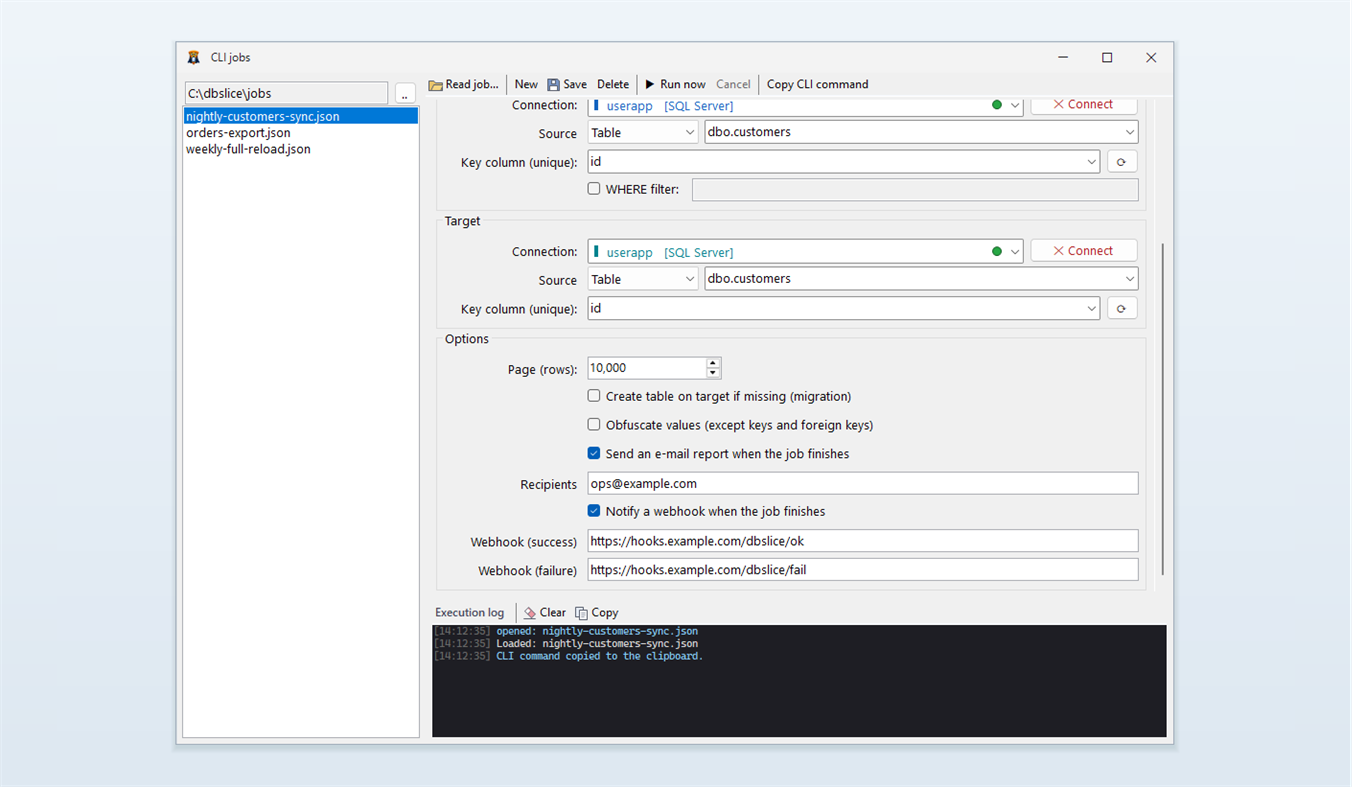Select nightly-customers-sync.json in the job list
Viewport: 1352px width, 787px height.
(300, 116)
